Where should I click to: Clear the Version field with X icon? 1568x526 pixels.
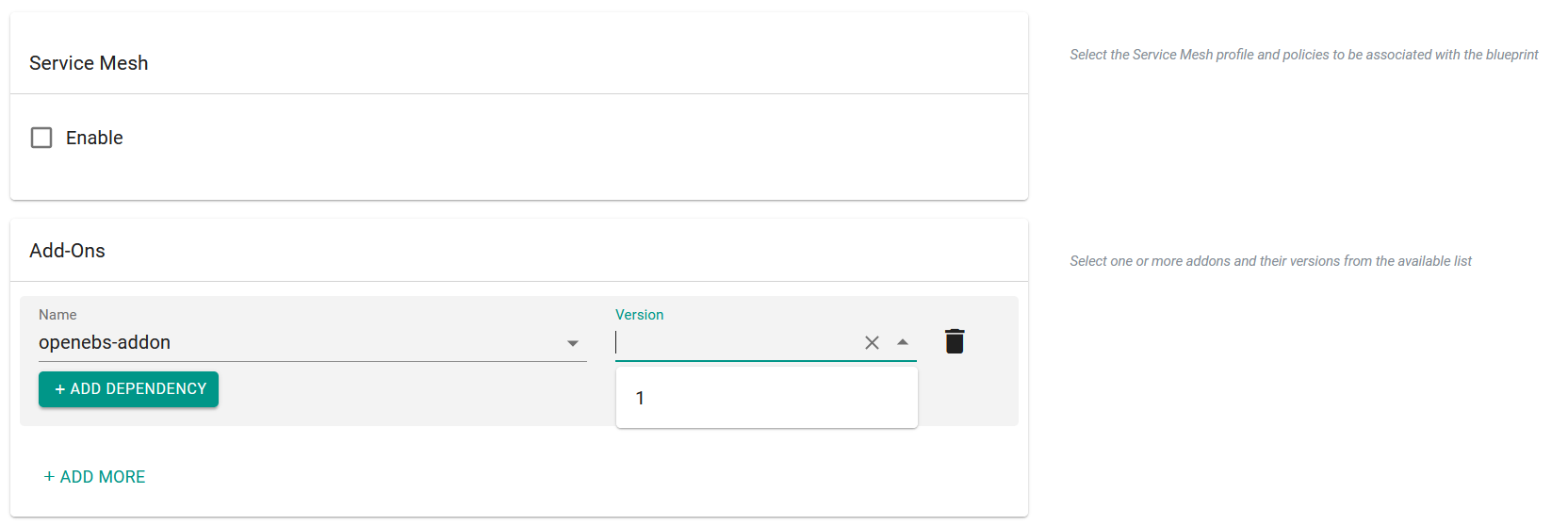coord(872,342)
